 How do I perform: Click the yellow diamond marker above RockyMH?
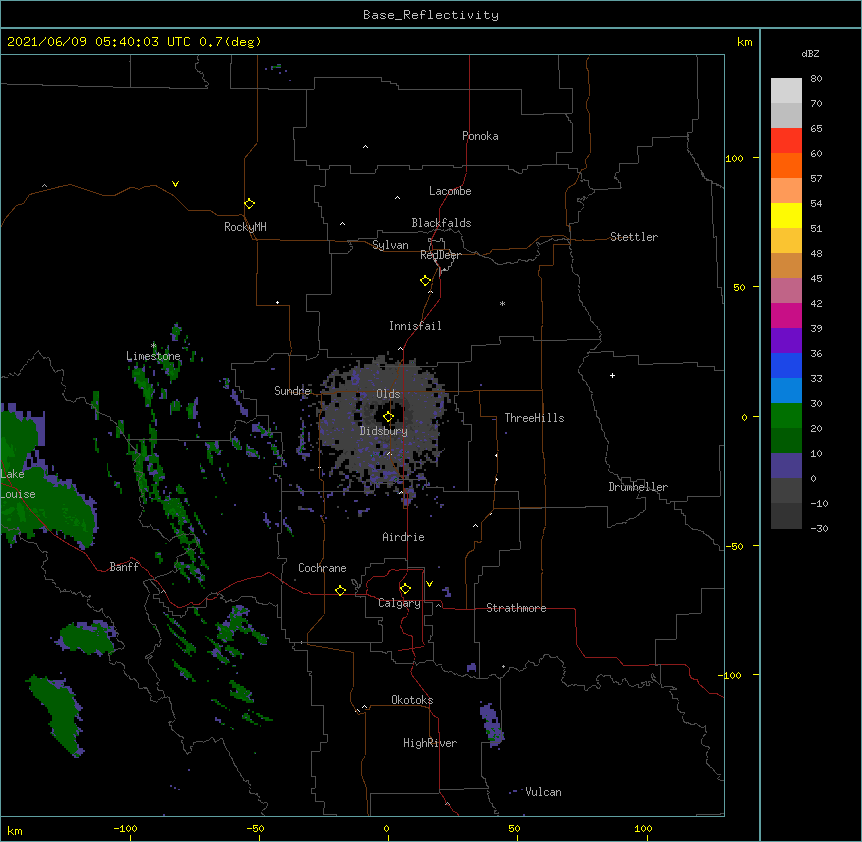click(x=249, y=204)
